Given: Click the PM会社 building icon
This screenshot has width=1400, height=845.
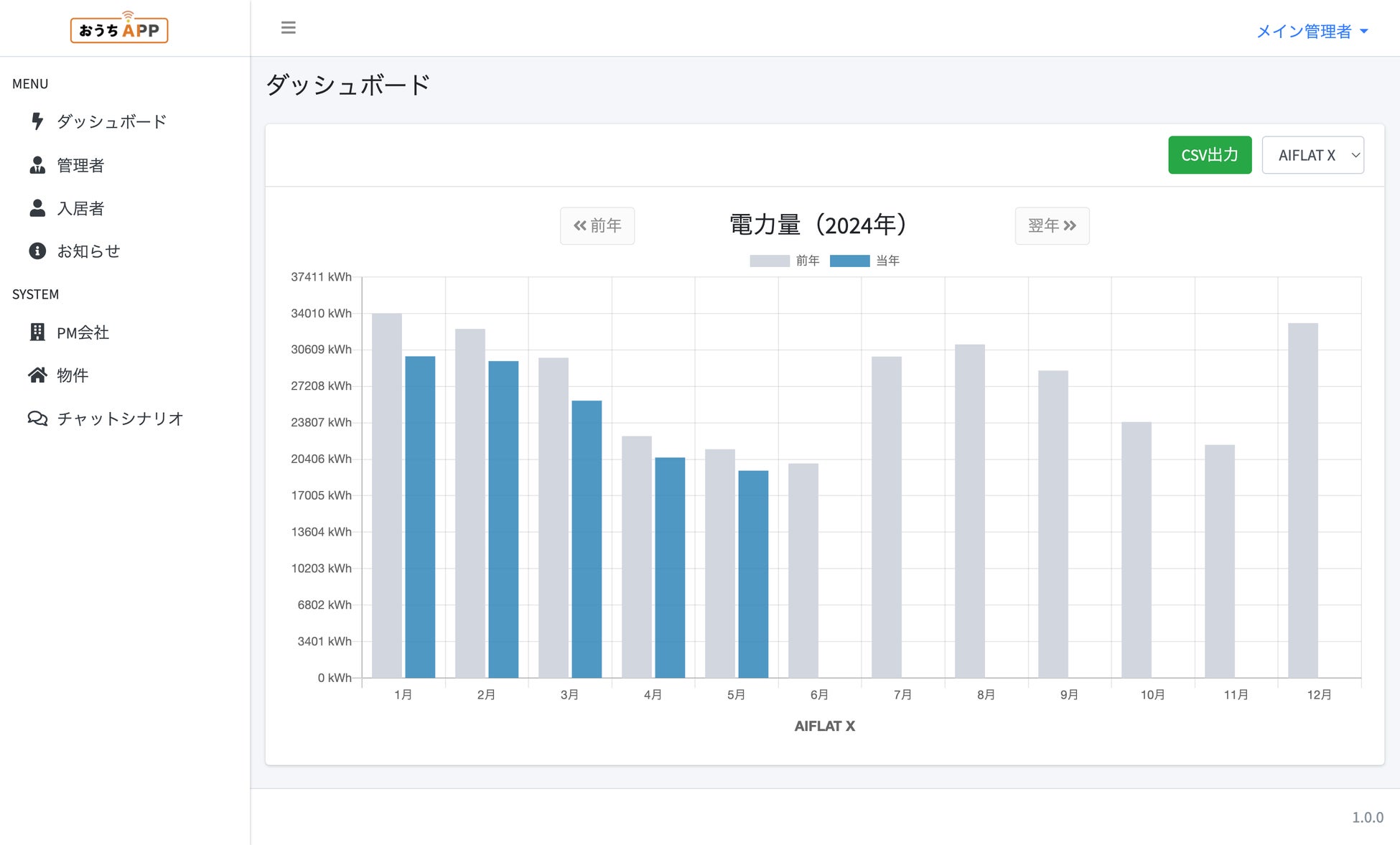Looking at the screenshot, I should 37,332.
